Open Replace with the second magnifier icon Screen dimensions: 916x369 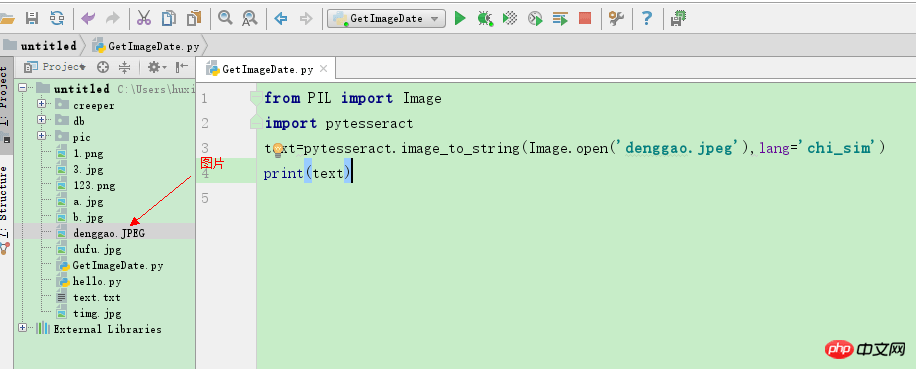click(250, 19)
